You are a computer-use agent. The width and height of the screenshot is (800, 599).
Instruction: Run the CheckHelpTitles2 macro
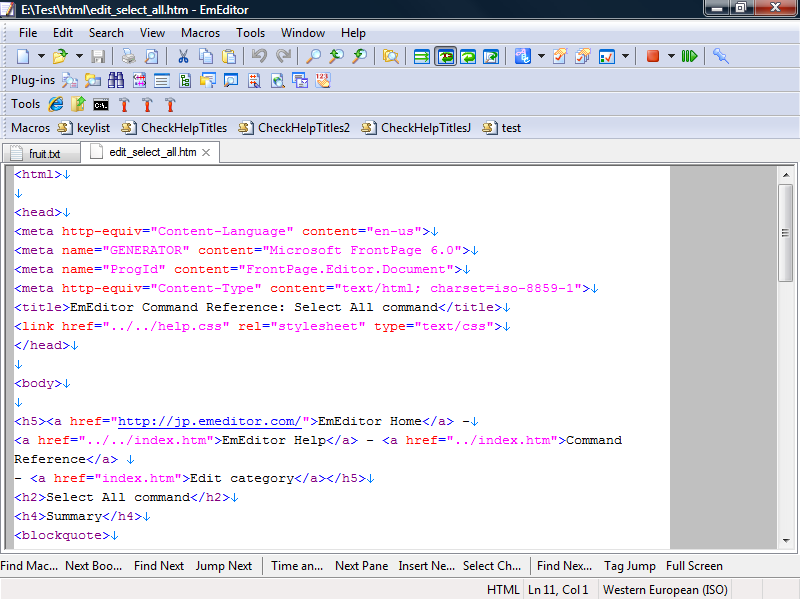point(294,128)
